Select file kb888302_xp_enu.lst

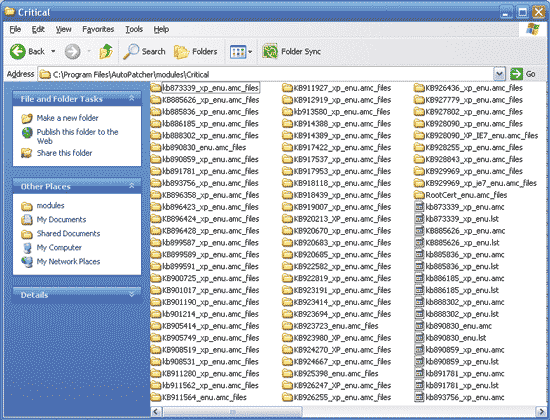(457, 314)
